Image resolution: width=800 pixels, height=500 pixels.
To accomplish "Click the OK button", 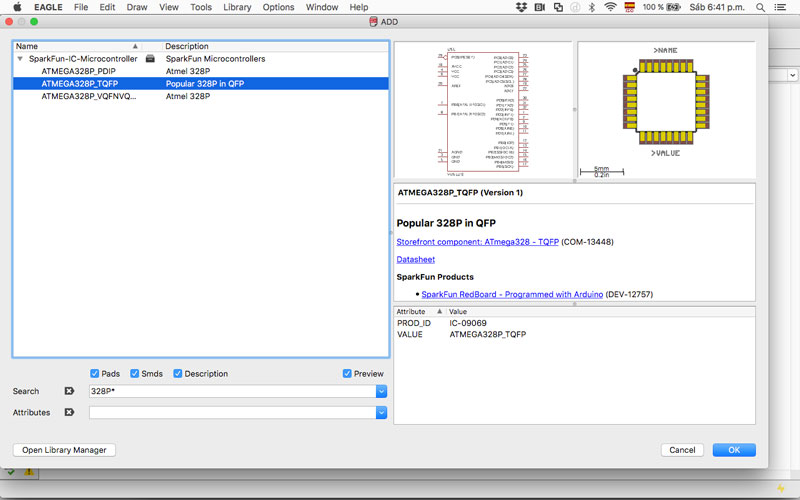I will point(734,450).
